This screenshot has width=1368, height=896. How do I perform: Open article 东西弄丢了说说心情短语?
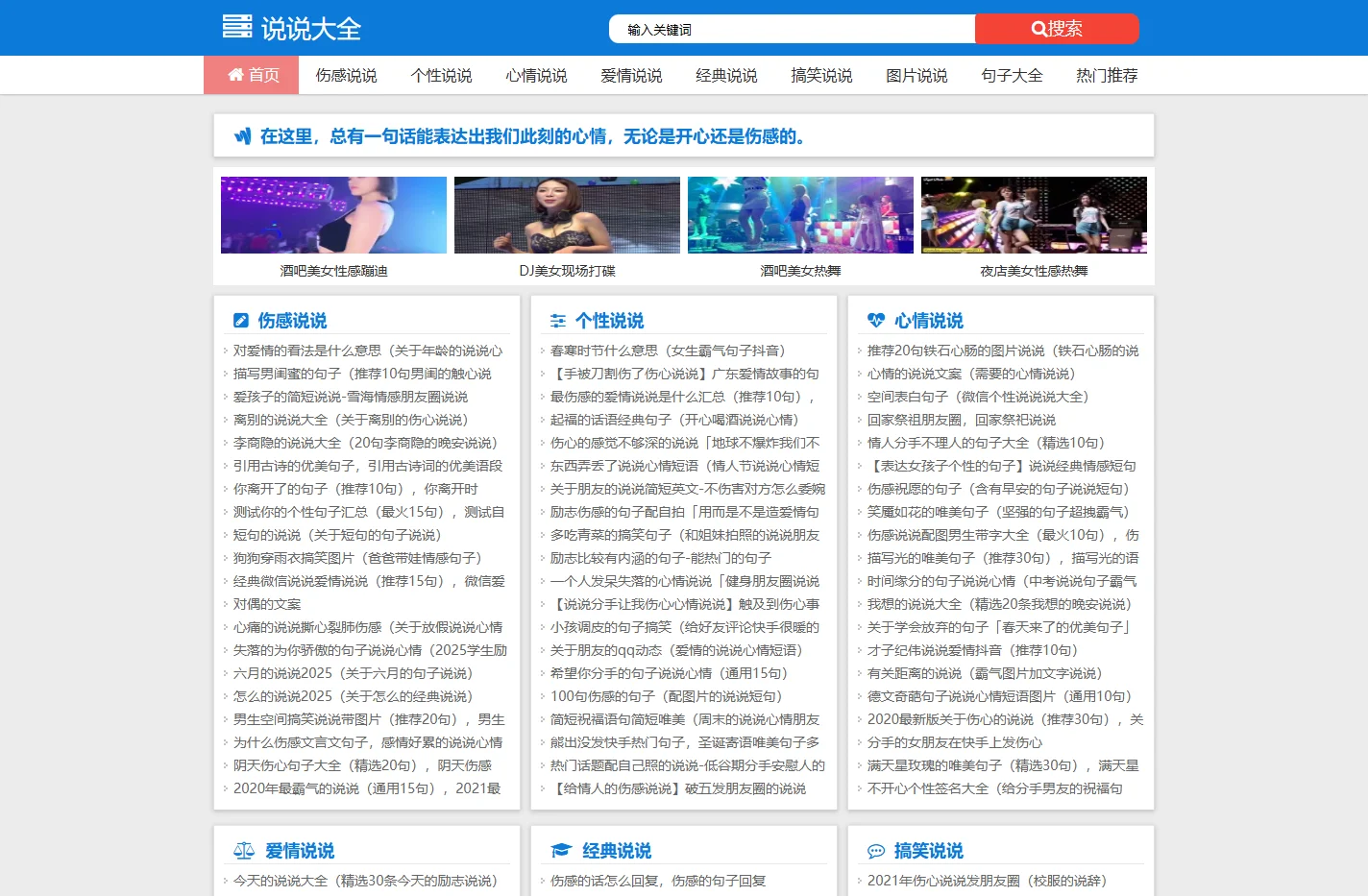pyautogui.click(x=685, y=466)
